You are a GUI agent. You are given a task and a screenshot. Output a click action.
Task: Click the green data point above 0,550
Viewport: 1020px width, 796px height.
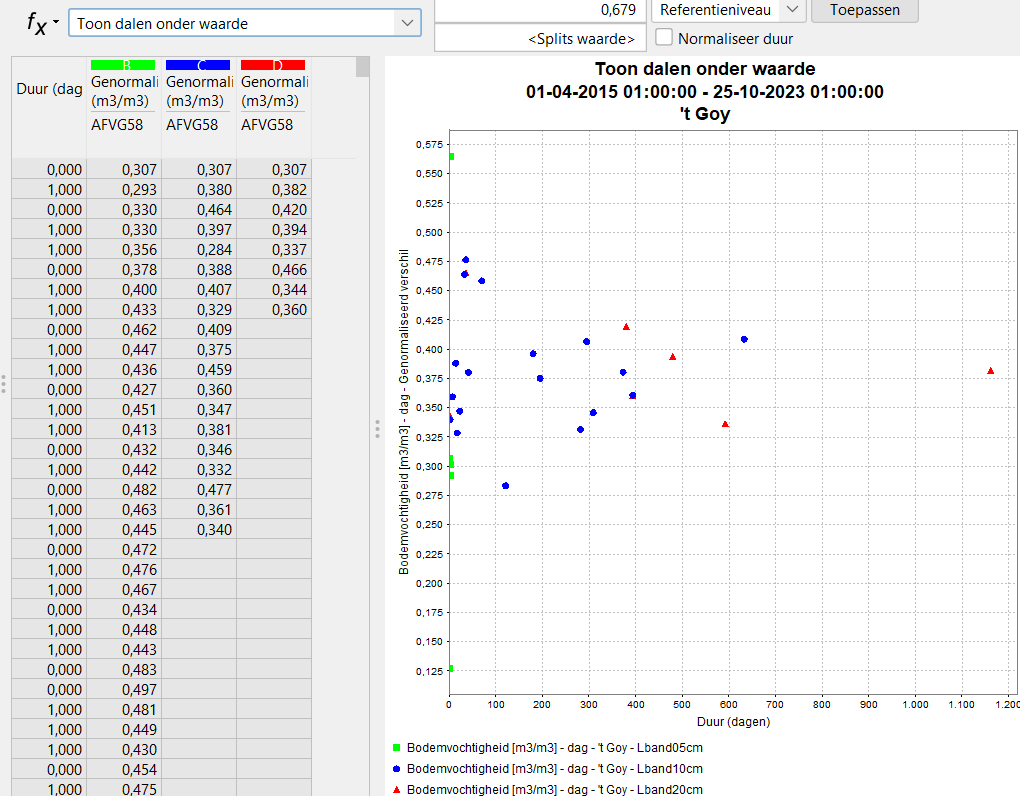click(451, 157)
